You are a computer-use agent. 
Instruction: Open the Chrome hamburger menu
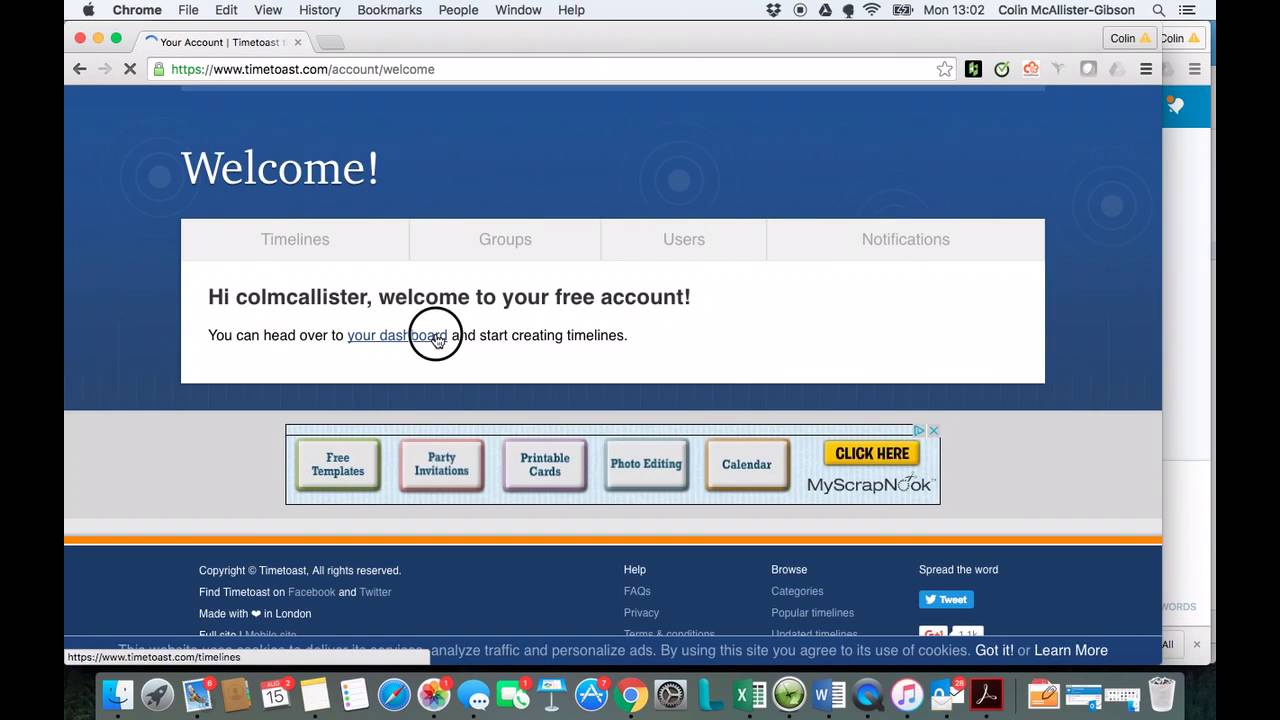pyautogui.click(x=1146, y=69)
